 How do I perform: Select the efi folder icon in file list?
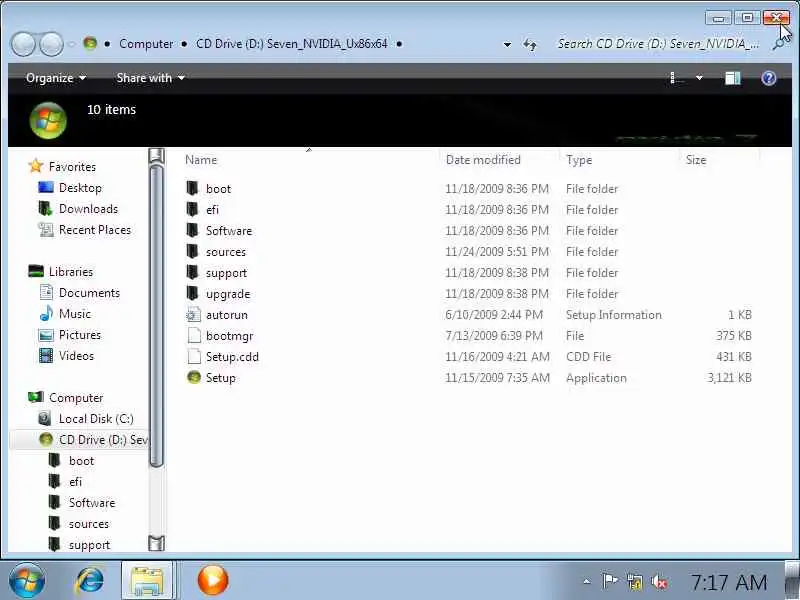pyautogui.click(x=192, y=209)
